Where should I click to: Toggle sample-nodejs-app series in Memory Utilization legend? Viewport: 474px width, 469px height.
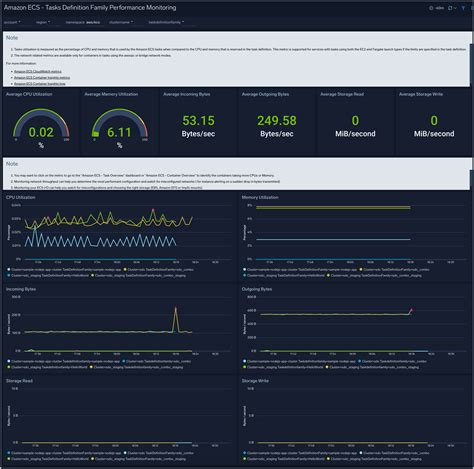300,270
